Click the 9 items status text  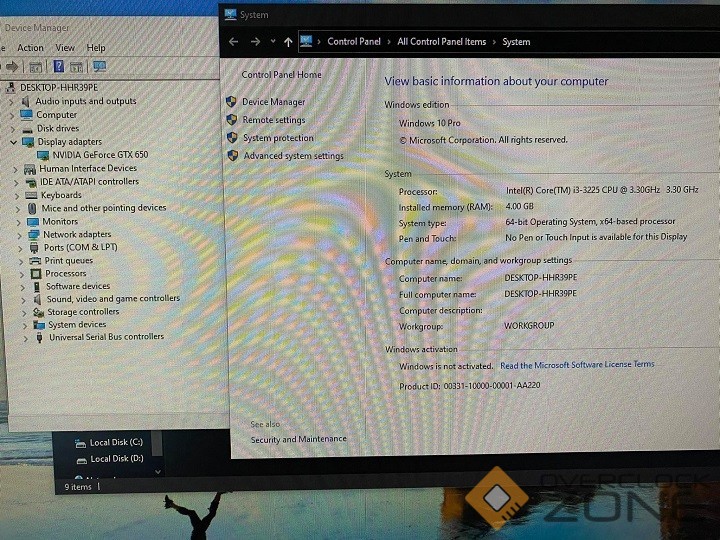pyautogui.click(x=78, y=487)
